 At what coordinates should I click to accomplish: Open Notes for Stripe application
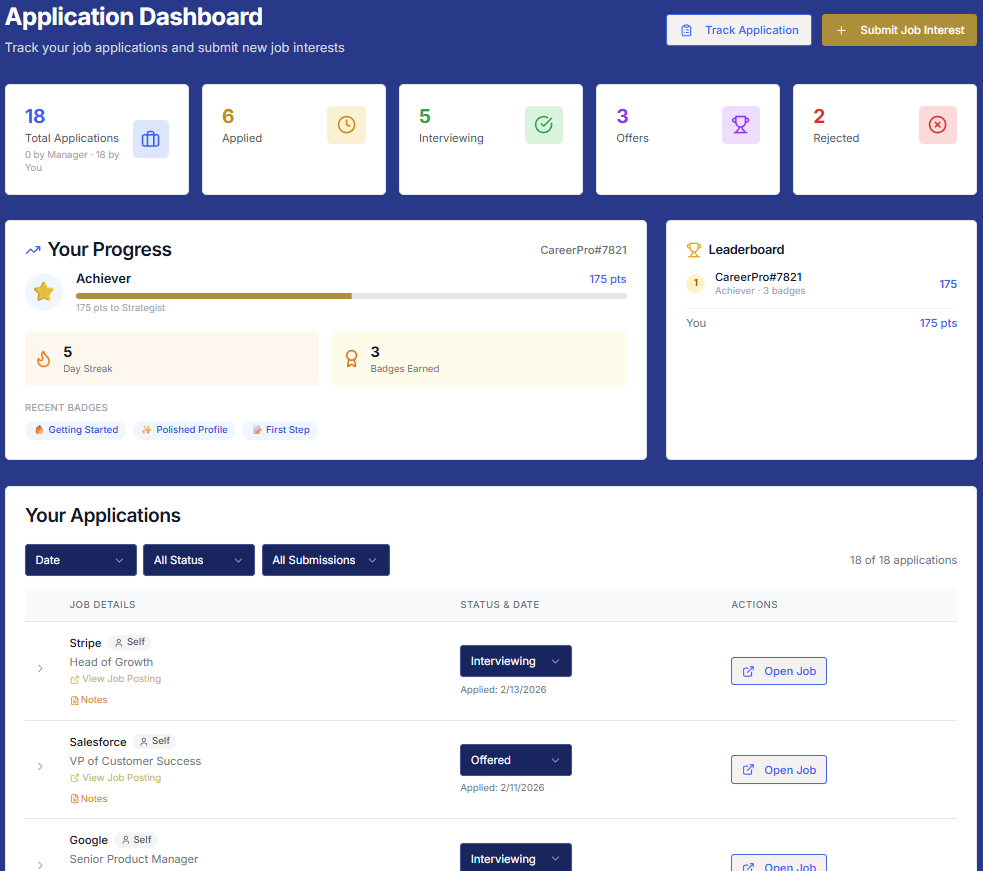89,700
